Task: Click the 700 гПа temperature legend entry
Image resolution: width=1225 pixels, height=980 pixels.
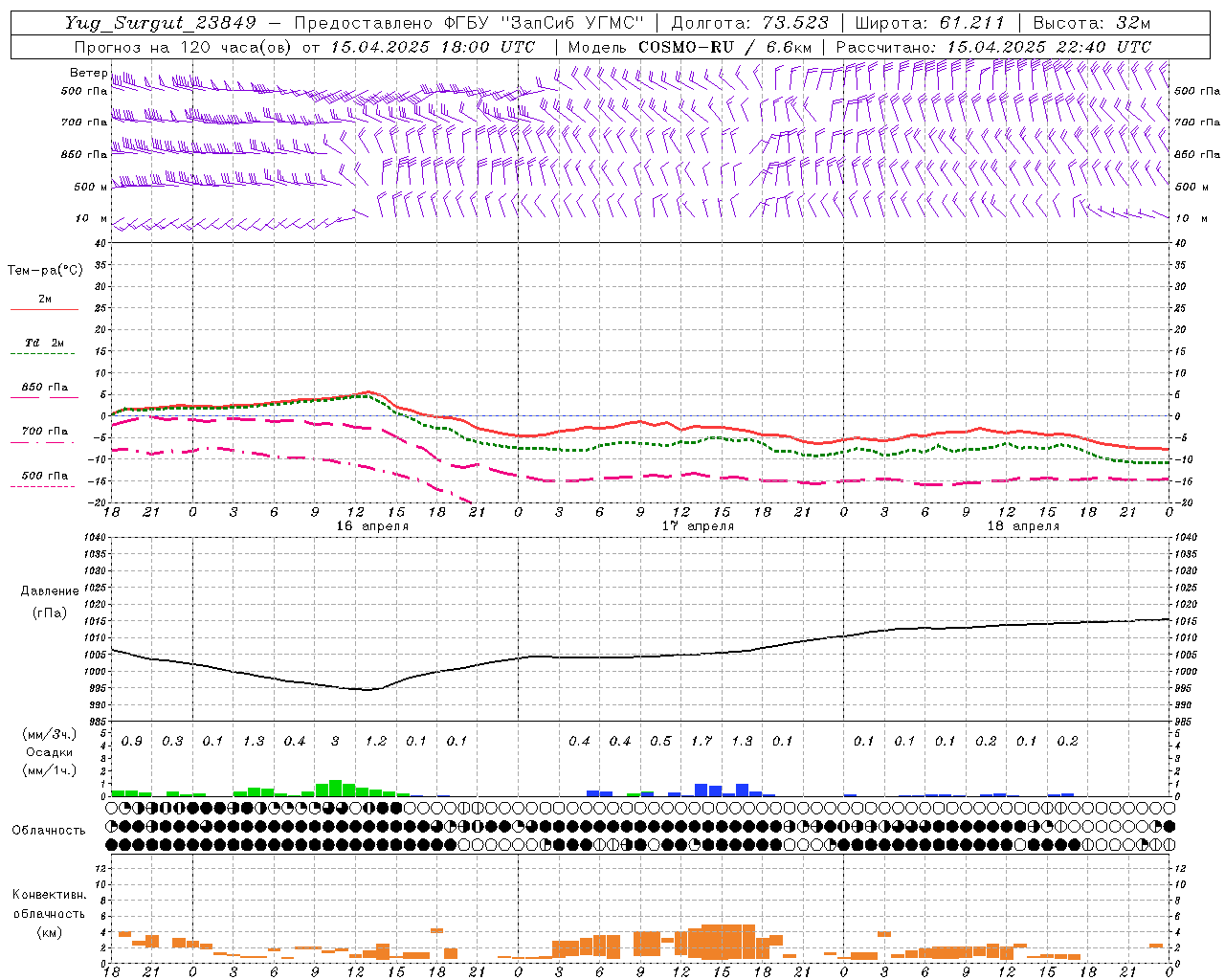Action: point(45,432)
